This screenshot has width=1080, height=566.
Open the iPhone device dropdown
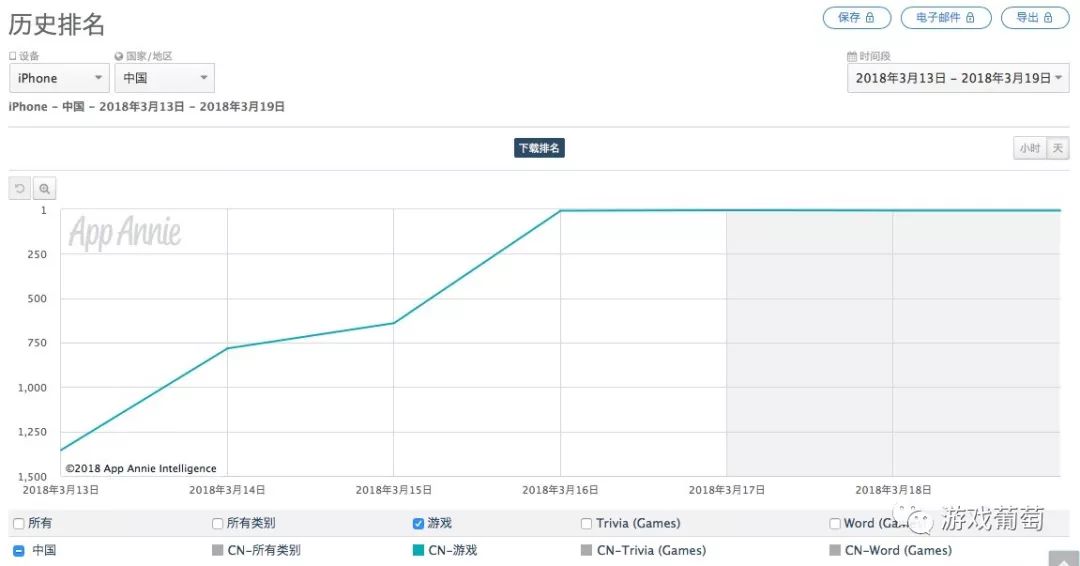pos(59,78)
